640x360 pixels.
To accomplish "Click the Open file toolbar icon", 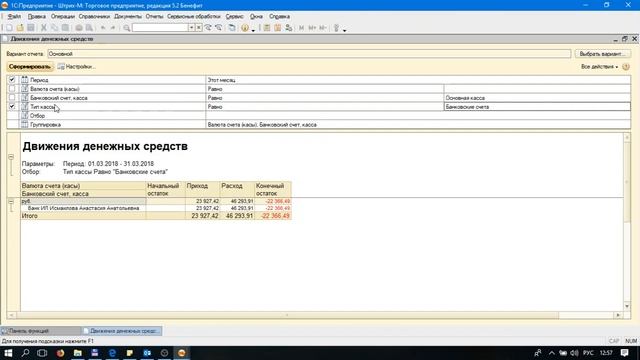I will point(20,28).
